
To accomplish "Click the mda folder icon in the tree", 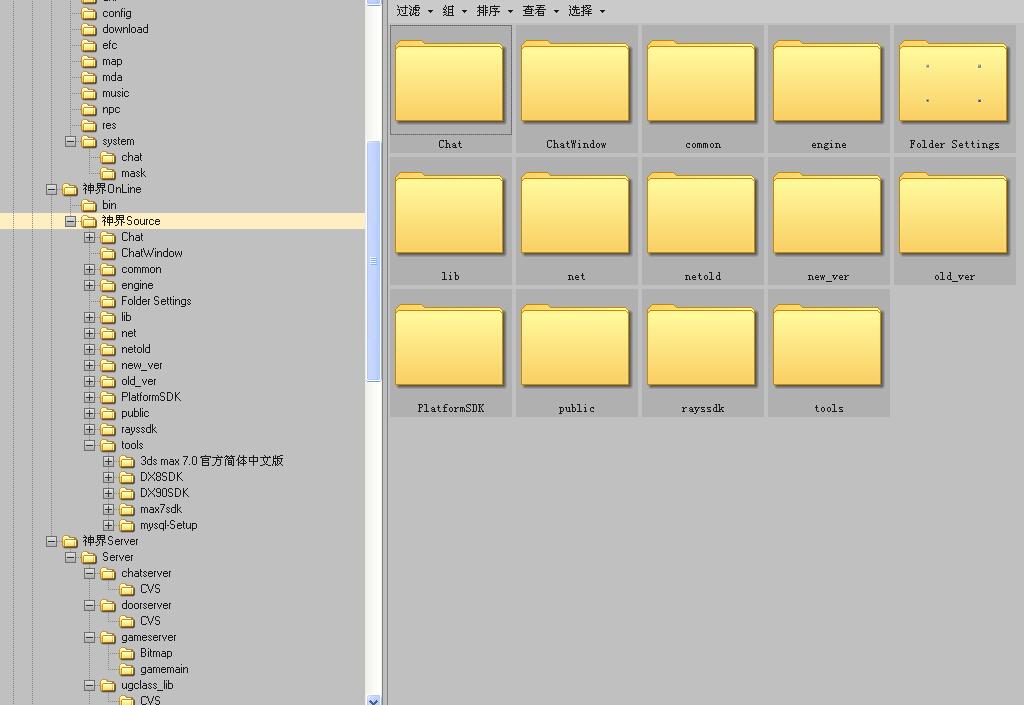I will point(89,77).
